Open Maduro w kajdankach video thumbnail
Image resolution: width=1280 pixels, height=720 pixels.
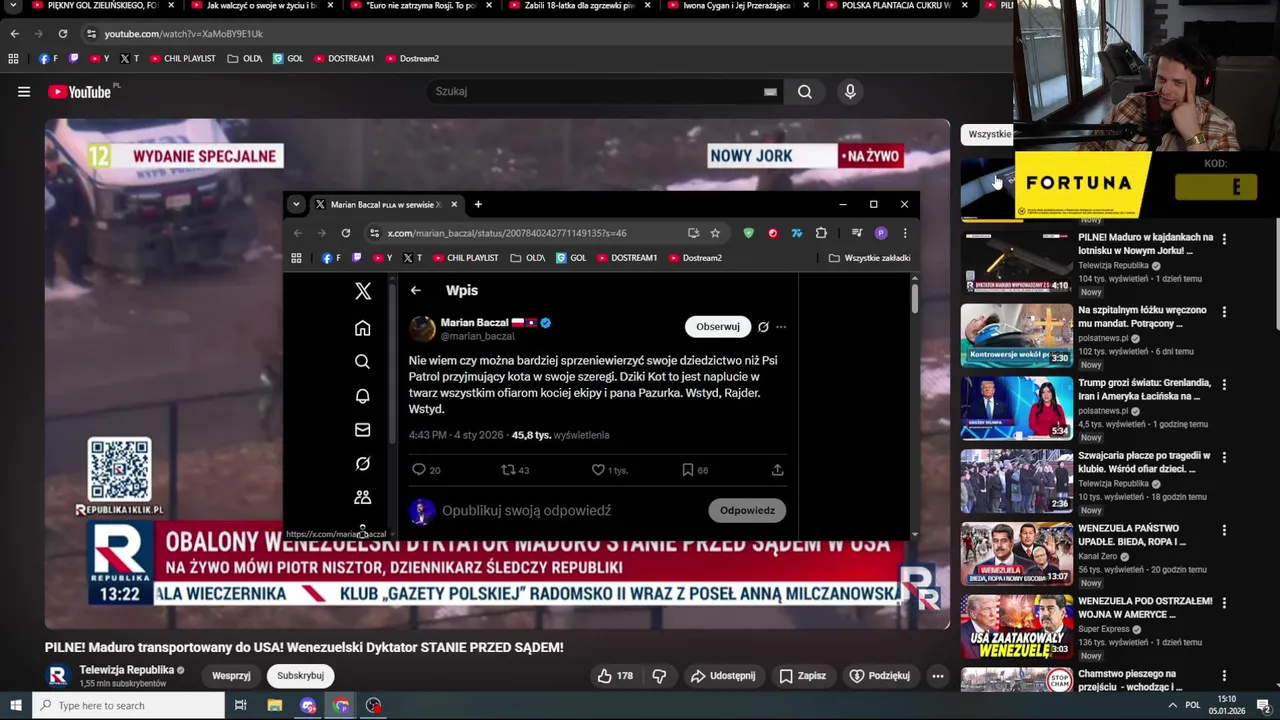pos(1016,263)
